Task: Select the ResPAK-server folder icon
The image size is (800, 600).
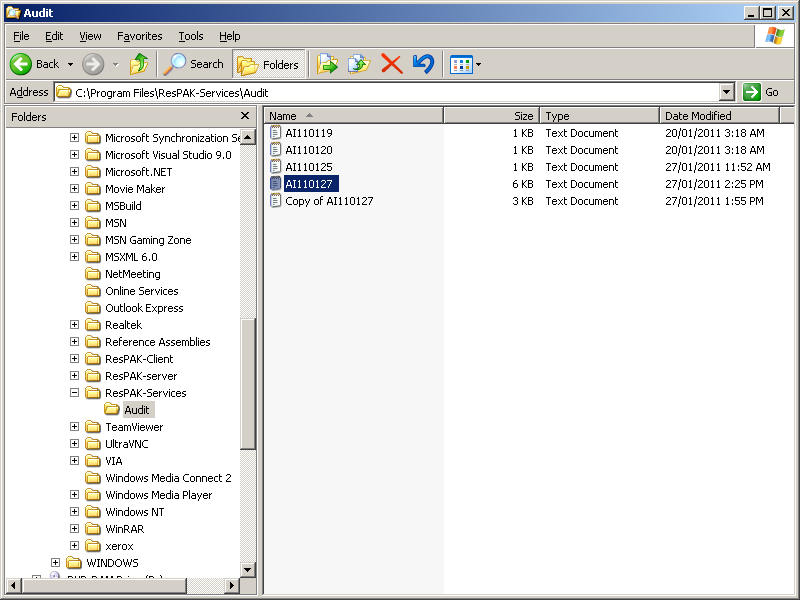Action: click(93, 376)
